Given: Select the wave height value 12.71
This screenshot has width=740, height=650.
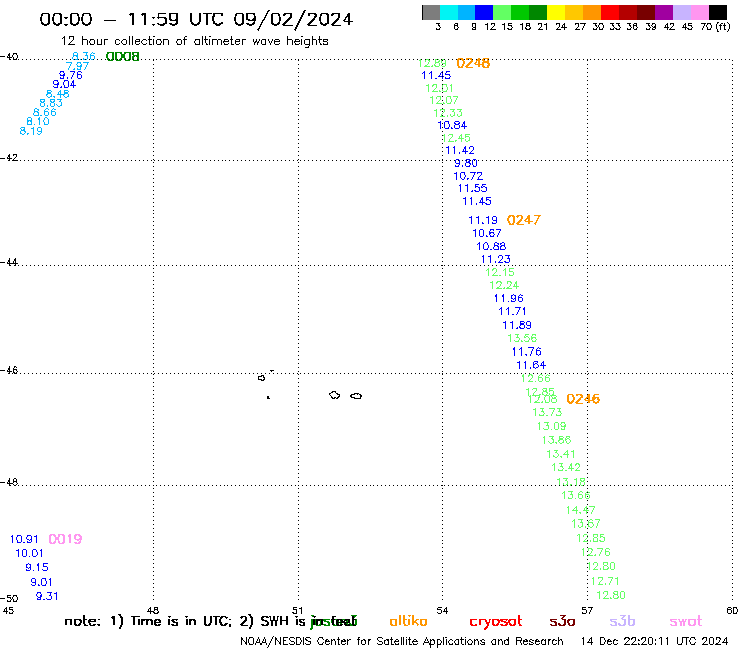Looking at the screenshot, I should point(605,581).
